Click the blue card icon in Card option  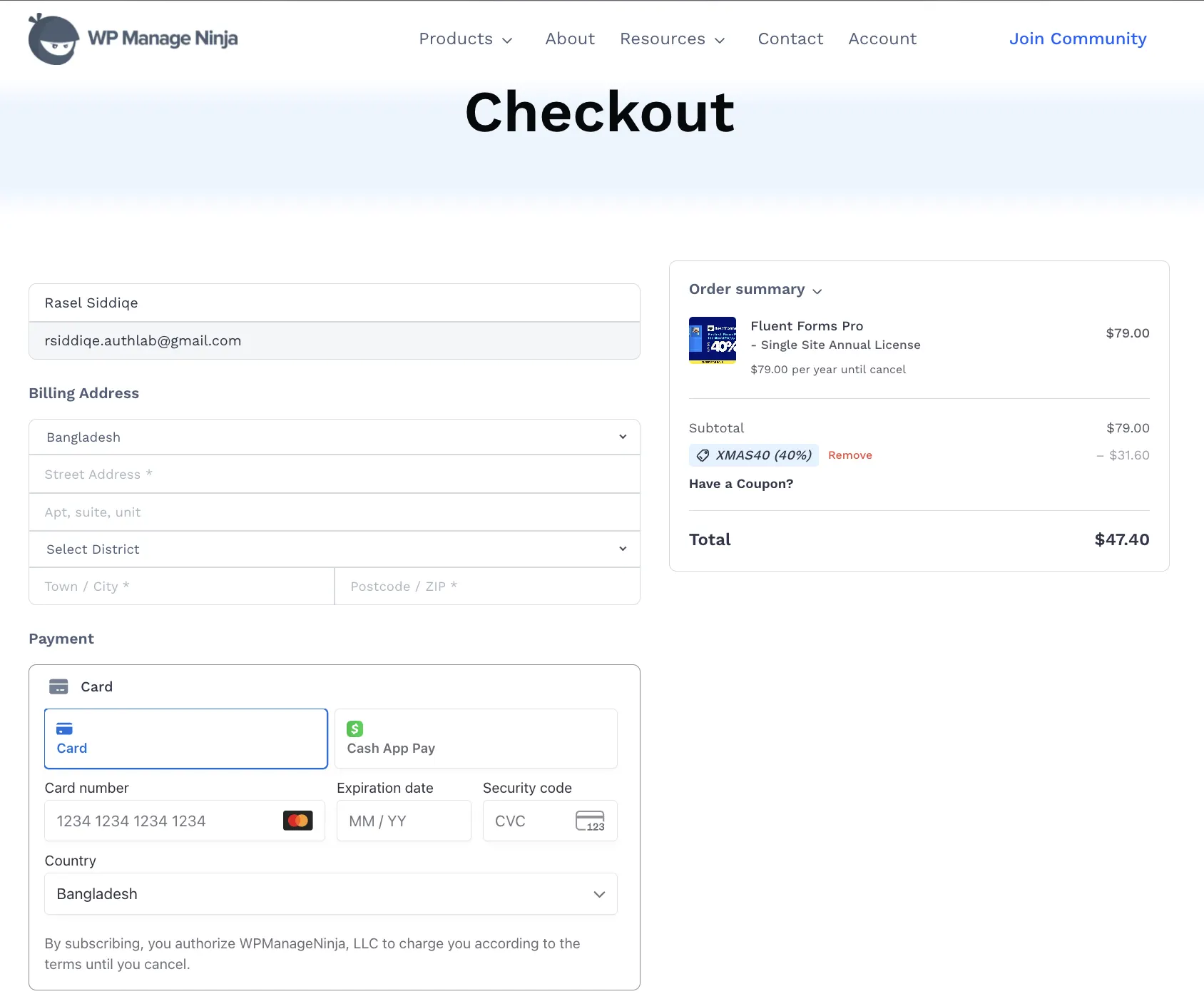pyautogui.click(x=65, y=729)
